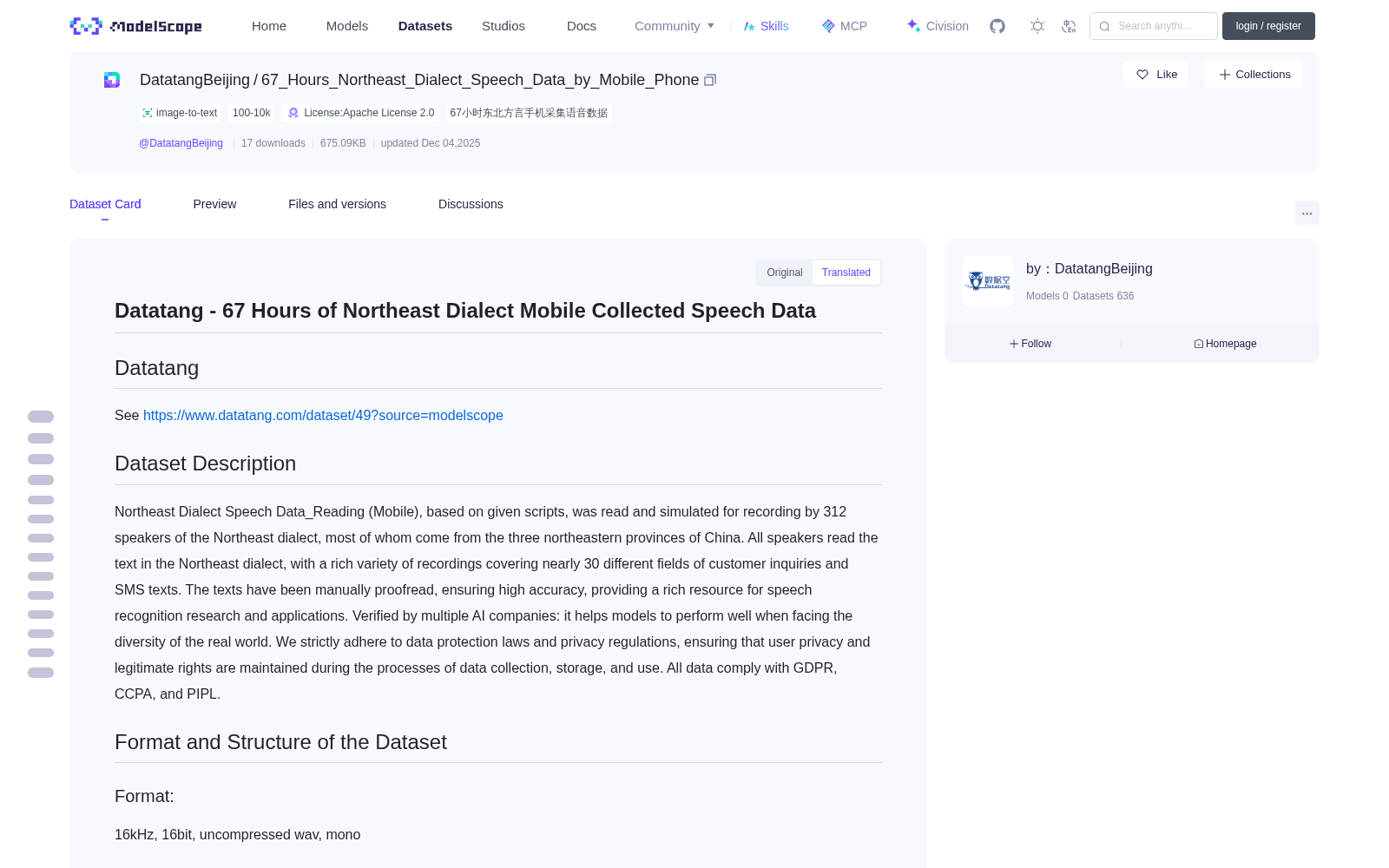Open the Docs page

[x=582, y=26]
